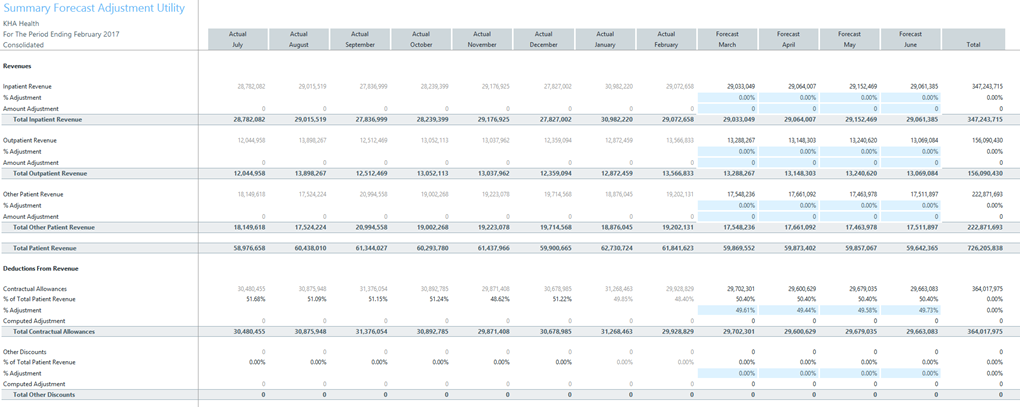
Task: Select Outpatient Amount Adjustment cell for June
Action: (912, 162)
